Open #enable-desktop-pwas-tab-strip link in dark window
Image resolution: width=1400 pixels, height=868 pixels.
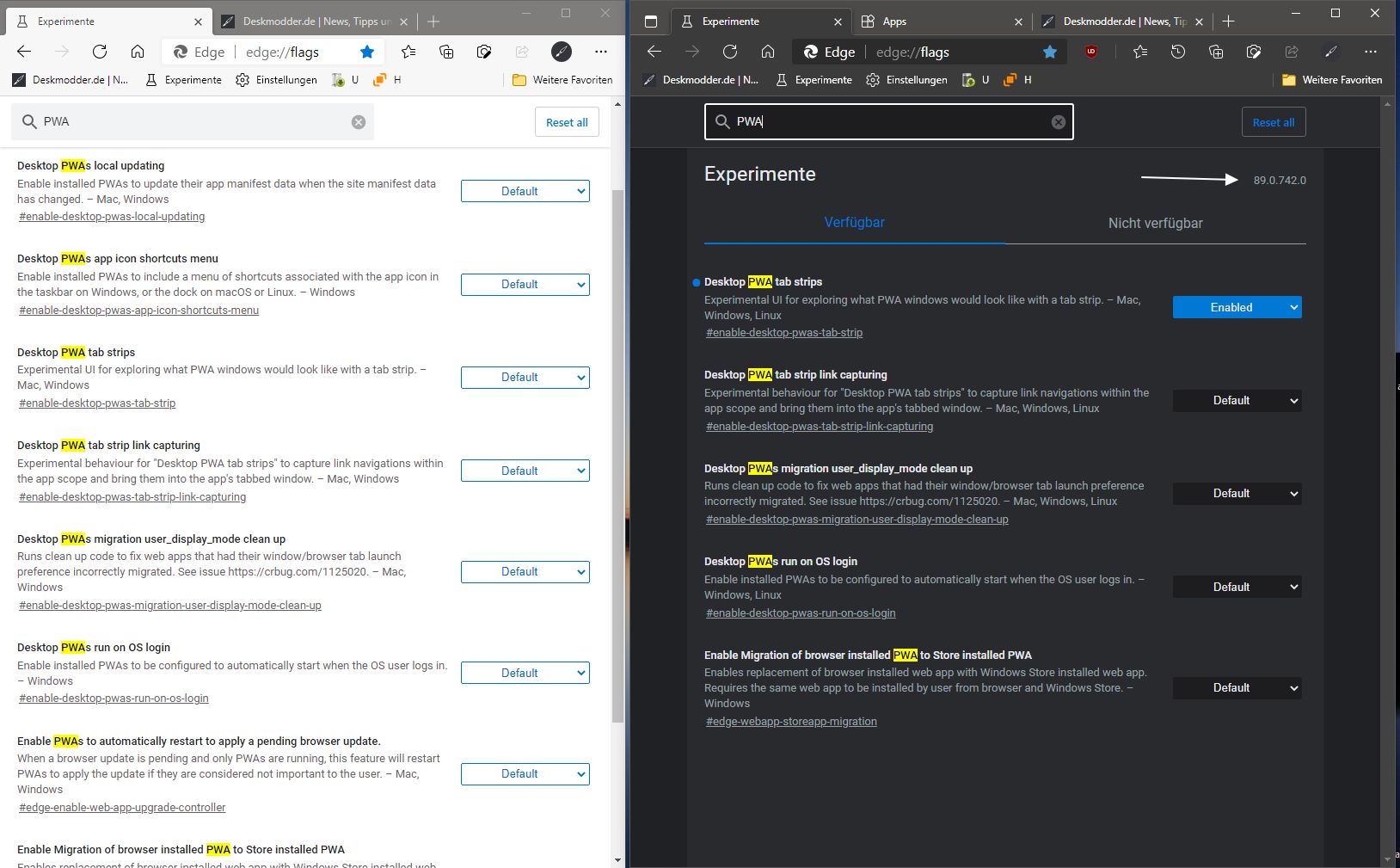pyautogui.click(x=784, y=333)
